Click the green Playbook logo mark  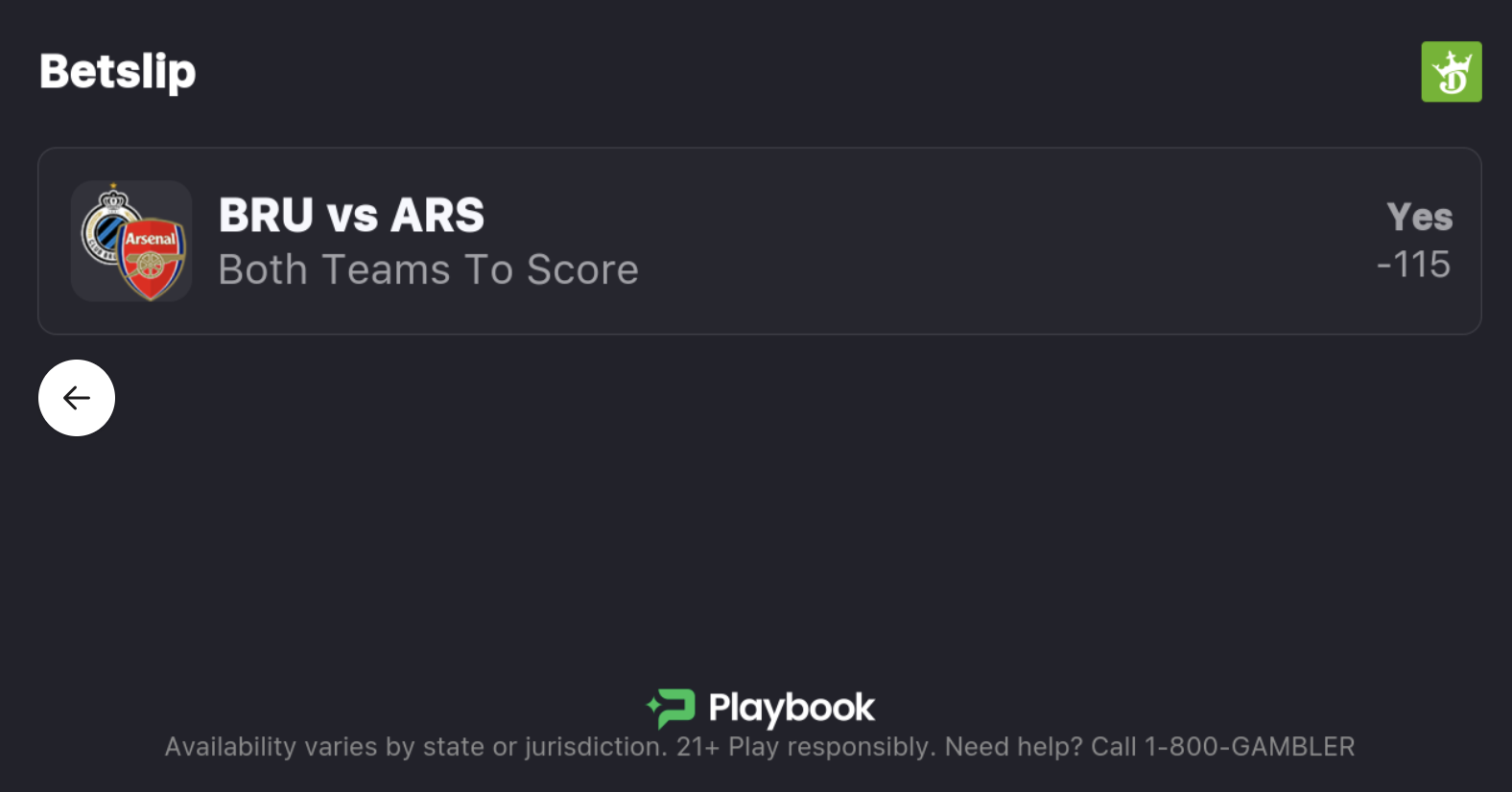[671, 709]
